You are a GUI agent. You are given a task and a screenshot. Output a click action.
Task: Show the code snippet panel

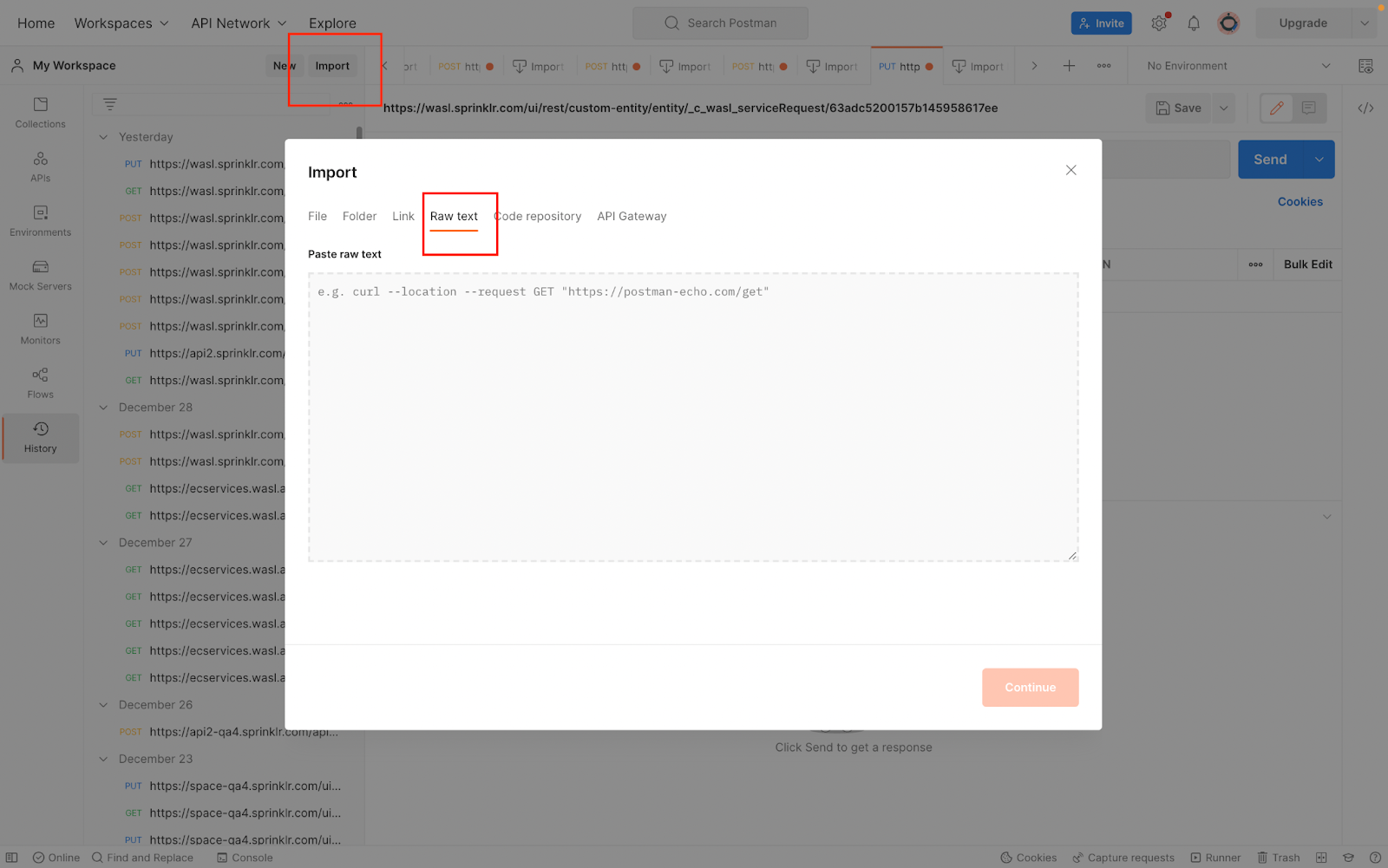[x=1365, y=108]
